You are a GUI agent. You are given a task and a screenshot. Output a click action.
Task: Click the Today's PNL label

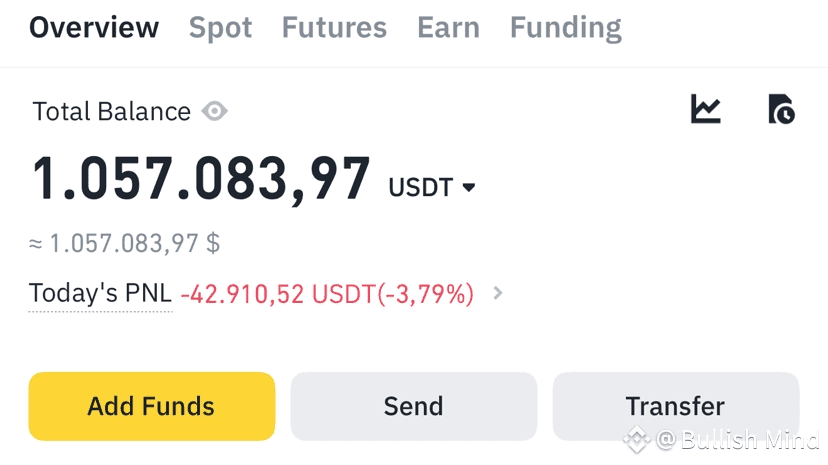100,294
